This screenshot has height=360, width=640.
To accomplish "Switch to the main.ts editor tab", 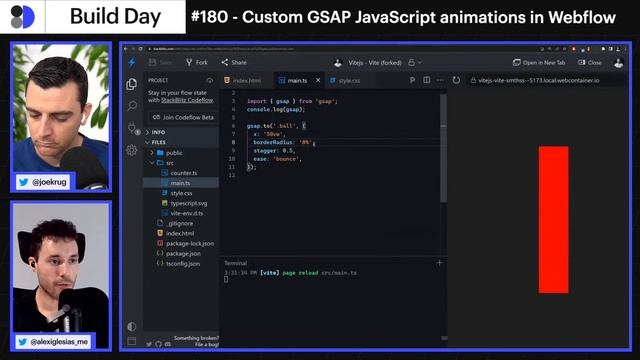I will pos(293,80).
